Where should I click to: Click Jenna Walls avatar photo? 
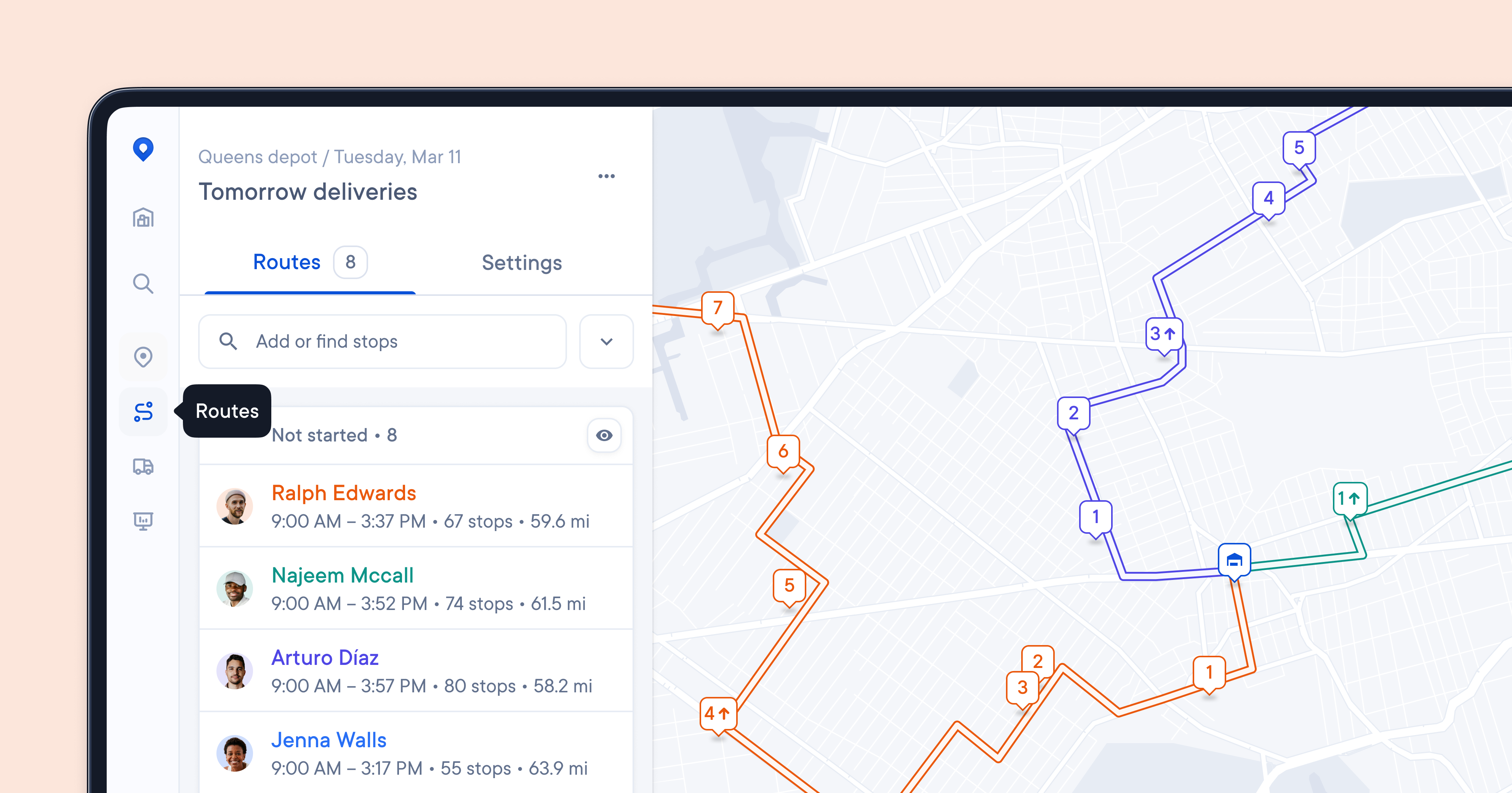pos(235,753)
